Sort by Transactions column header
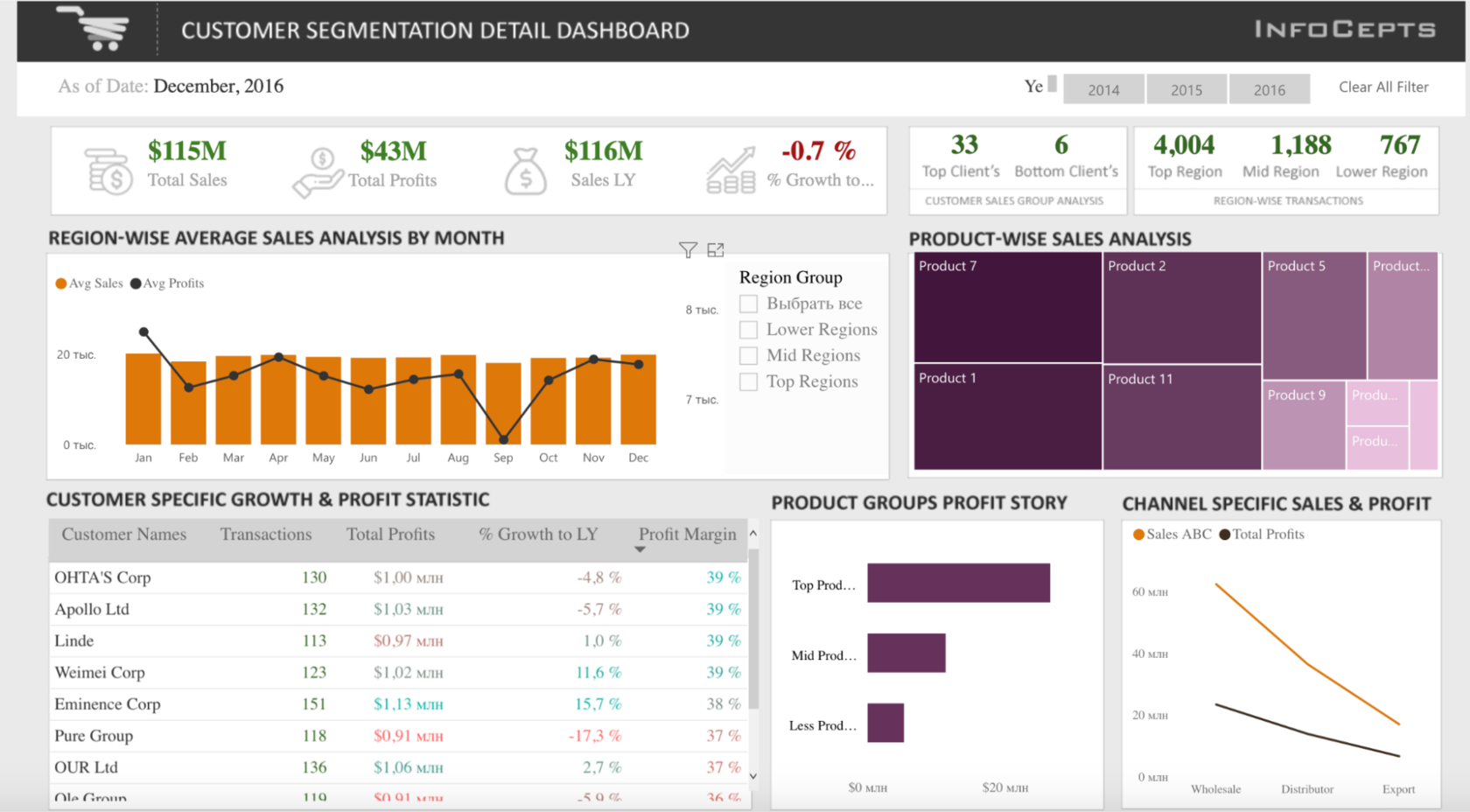 [x=266, y=535]
